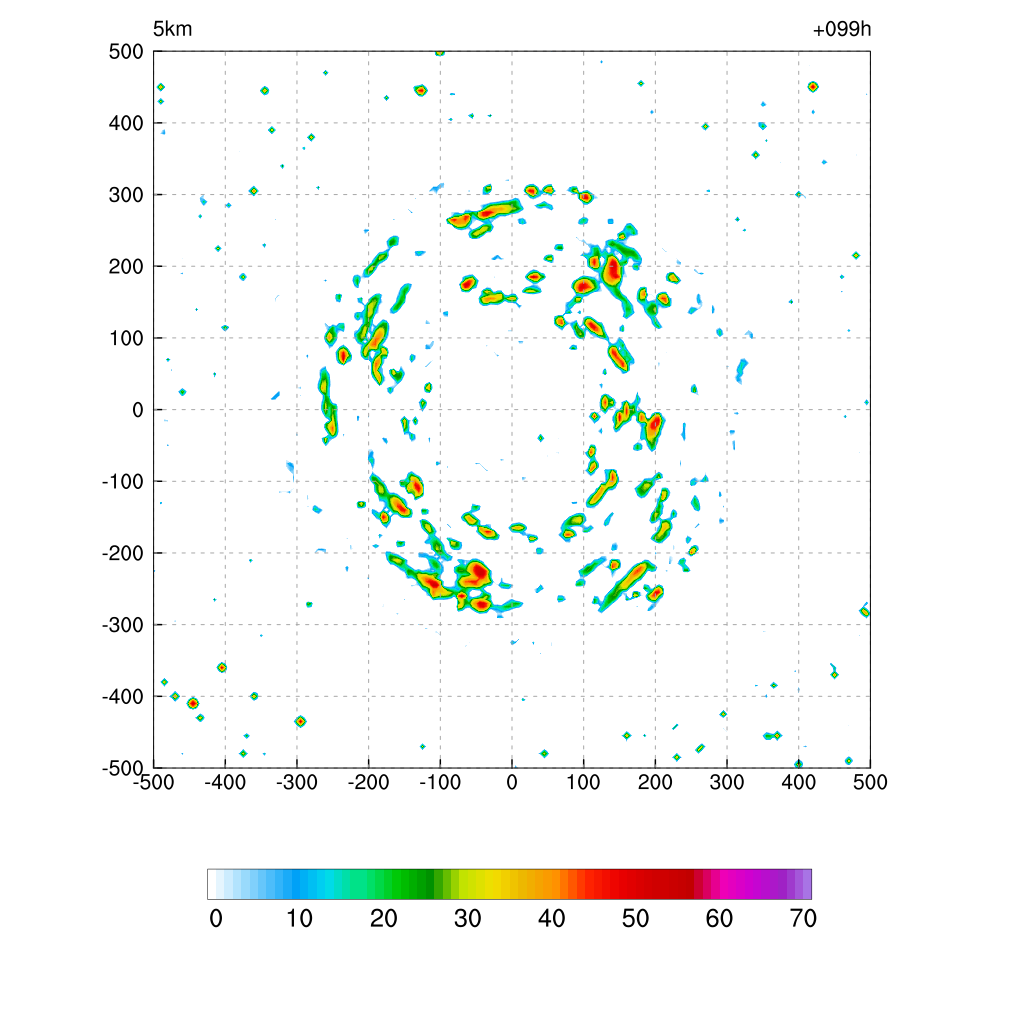Click the y-axis label '300'
This screenshot has width=1024, height=1024.
click(126, 195)
